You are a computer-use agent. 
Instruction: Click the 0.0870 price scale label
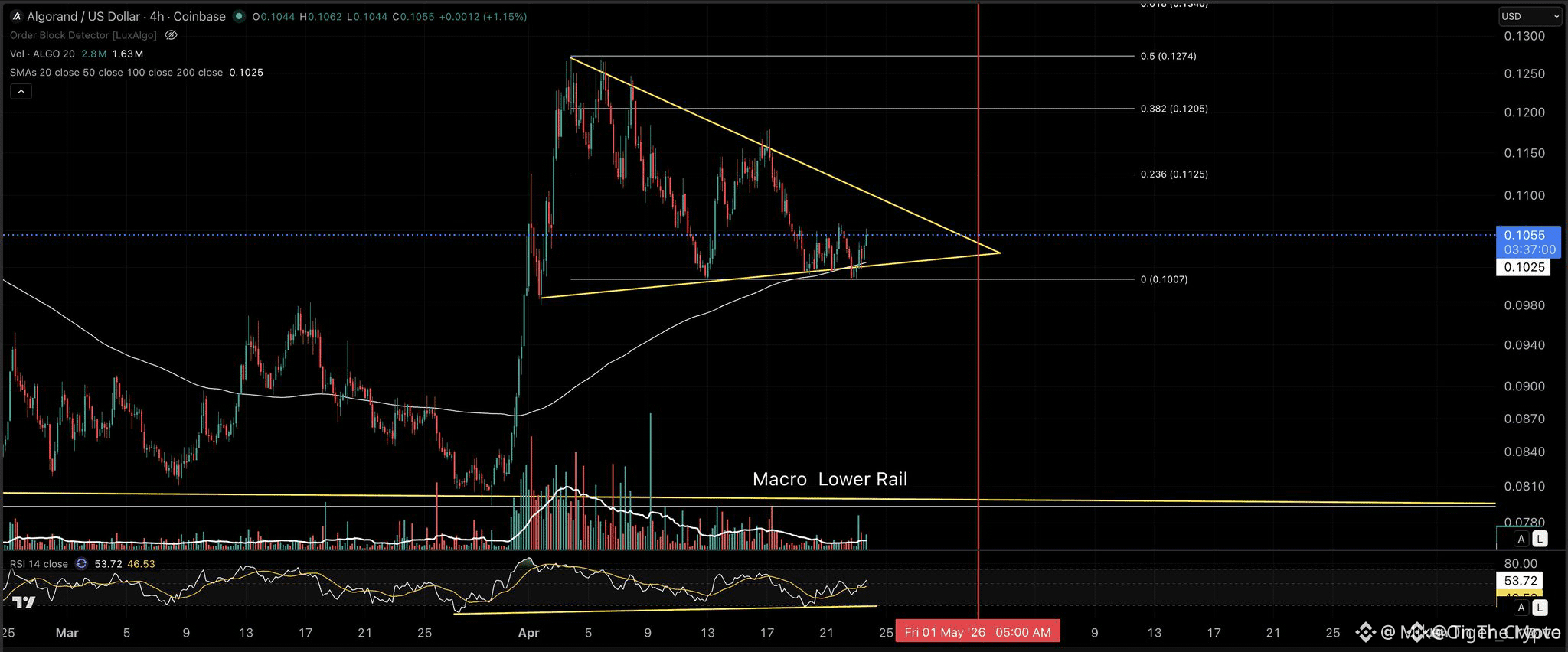(x=1524, y=419)
